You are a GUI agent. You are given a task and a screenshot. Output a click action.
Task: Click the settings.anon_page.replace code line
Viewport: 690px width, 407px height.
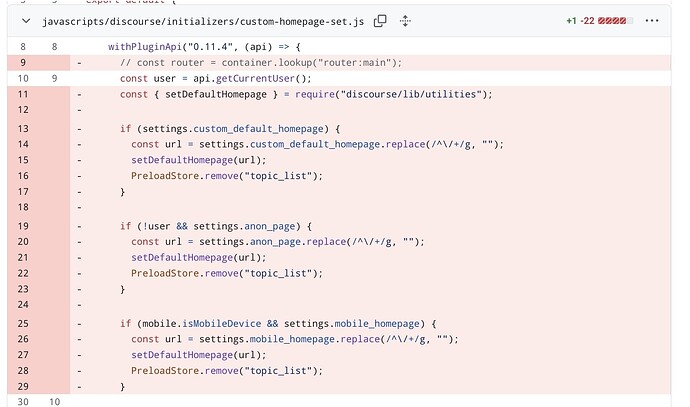point(278,242)
